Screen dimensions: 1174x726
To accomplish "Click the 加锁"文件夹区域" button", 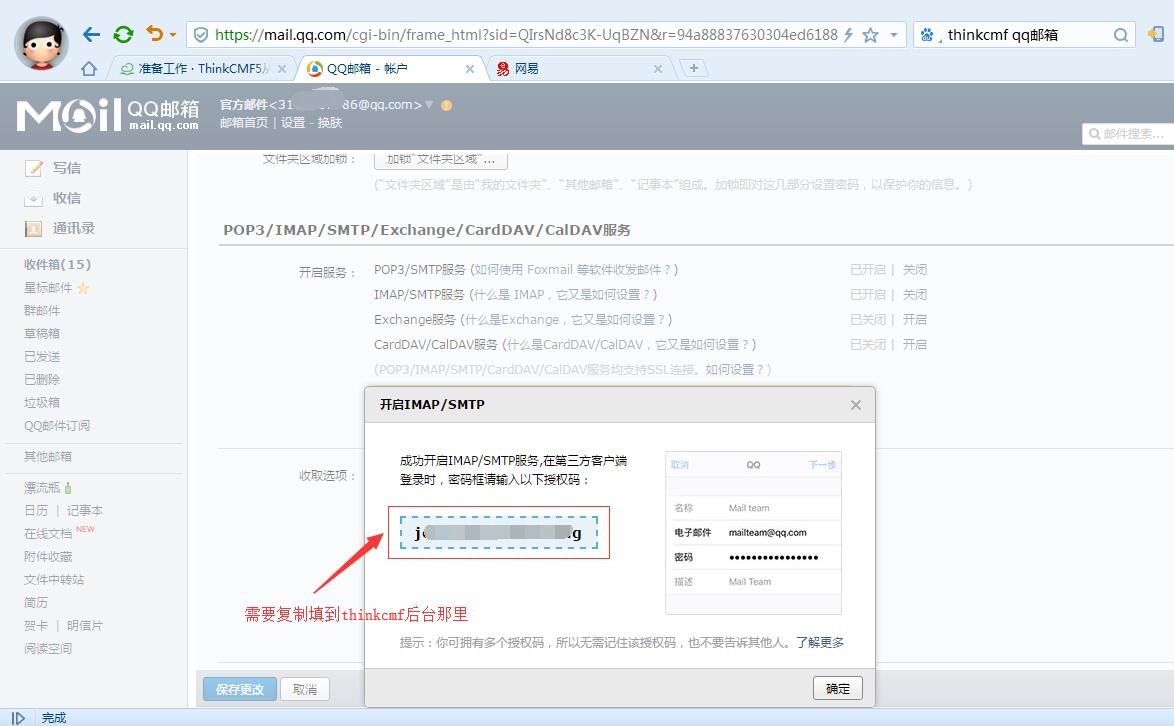I will [441, 159].
